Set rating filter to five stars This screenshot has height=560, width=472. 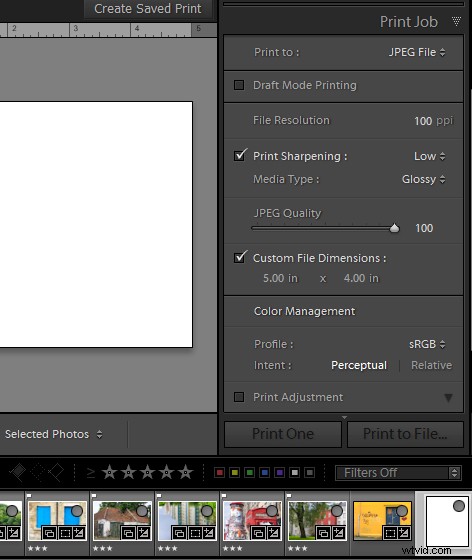[x=185, y=472]
